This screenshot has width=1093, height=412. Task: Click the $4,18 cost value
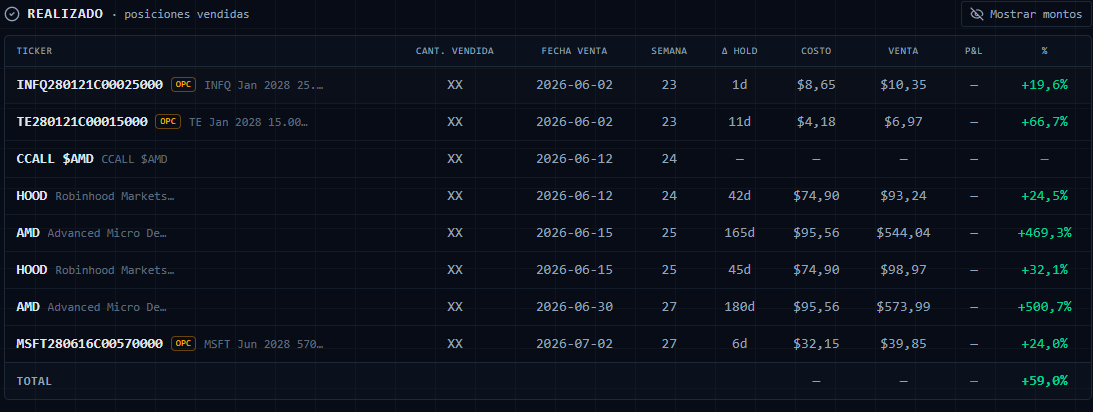pos(816,121)
